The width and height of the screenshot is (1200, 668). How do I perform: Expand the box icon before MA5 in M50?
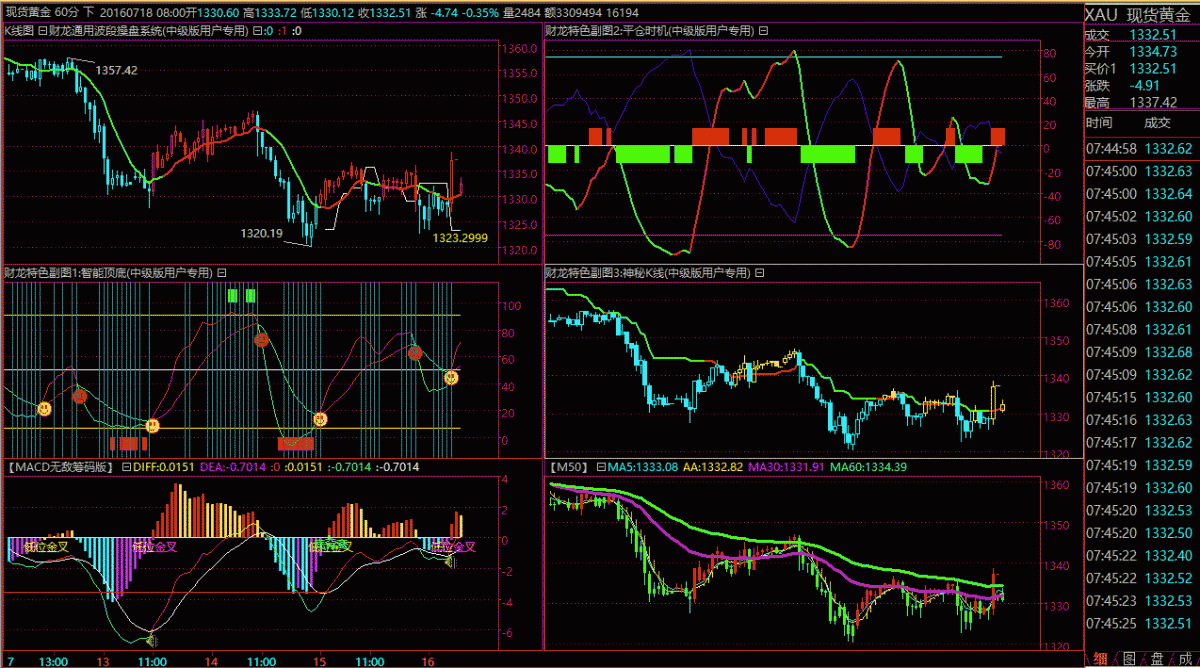pos(600,467)
